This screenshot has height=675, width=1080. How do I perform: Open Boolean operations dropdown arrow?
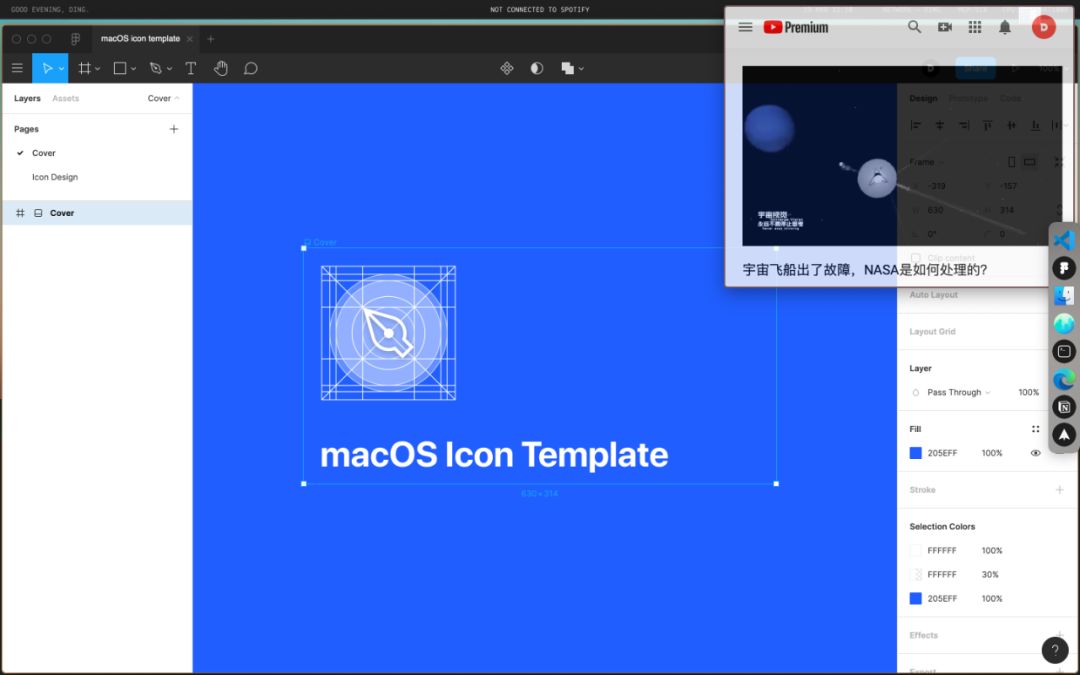pos(581,69)
